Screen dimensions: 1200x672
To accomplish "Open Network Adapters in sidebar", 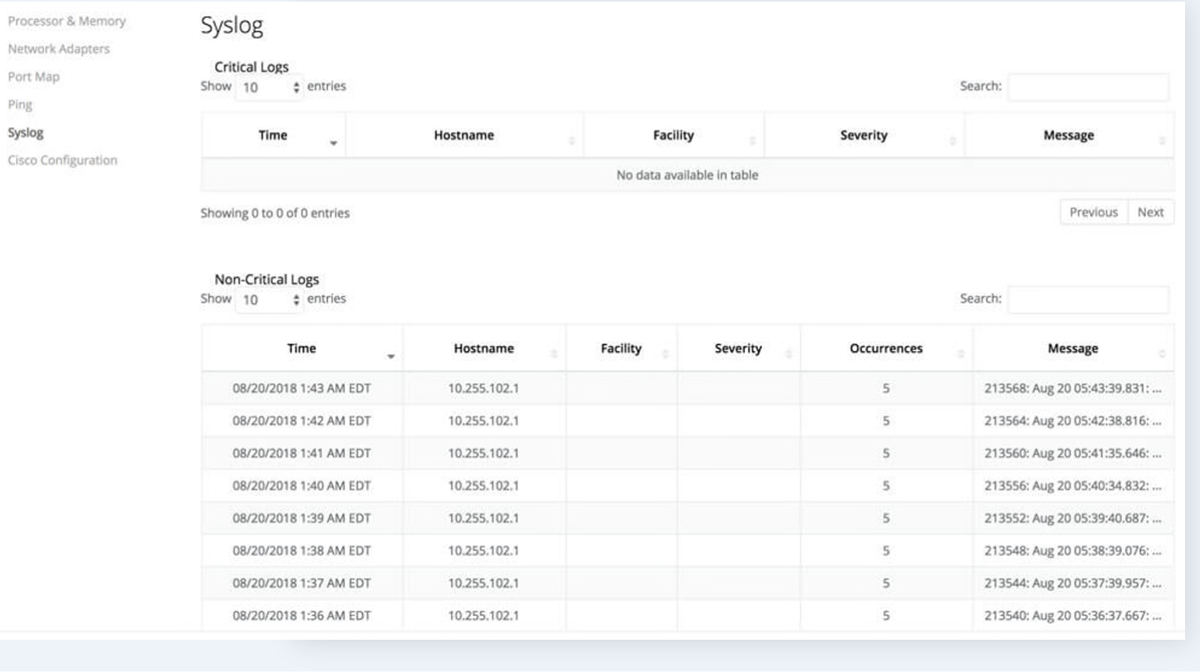I will pyautogui.click(x=59, y=49).
